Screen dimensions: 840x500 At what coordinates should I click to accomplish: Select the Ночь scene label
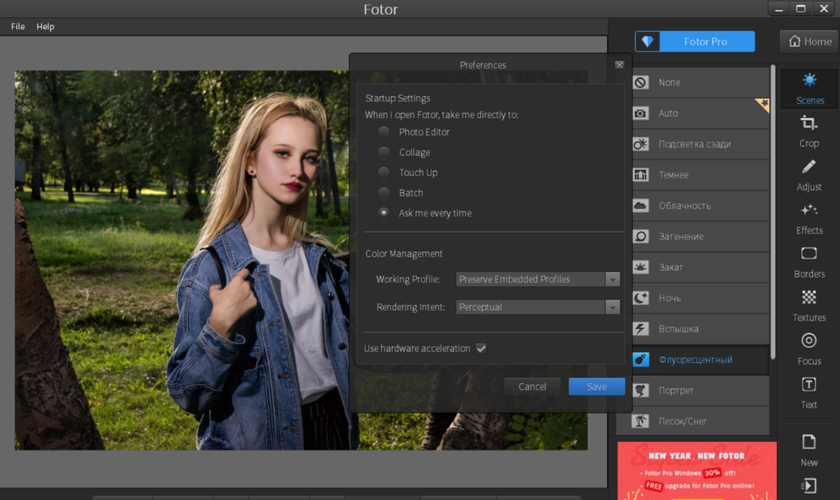(x=670, y=298)
